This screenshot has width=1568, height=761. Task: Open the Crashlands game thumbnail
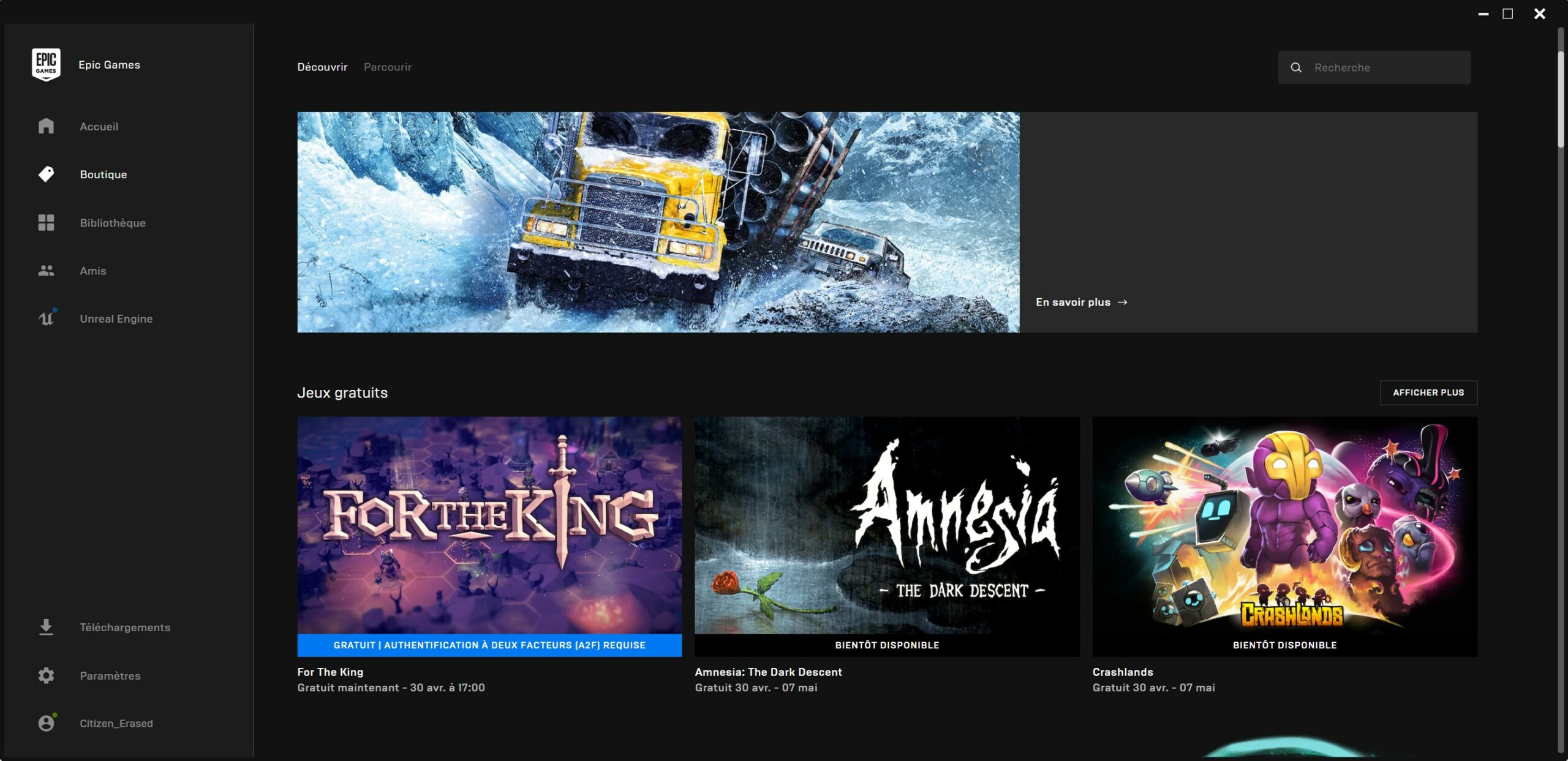(x=1284, y=525)
